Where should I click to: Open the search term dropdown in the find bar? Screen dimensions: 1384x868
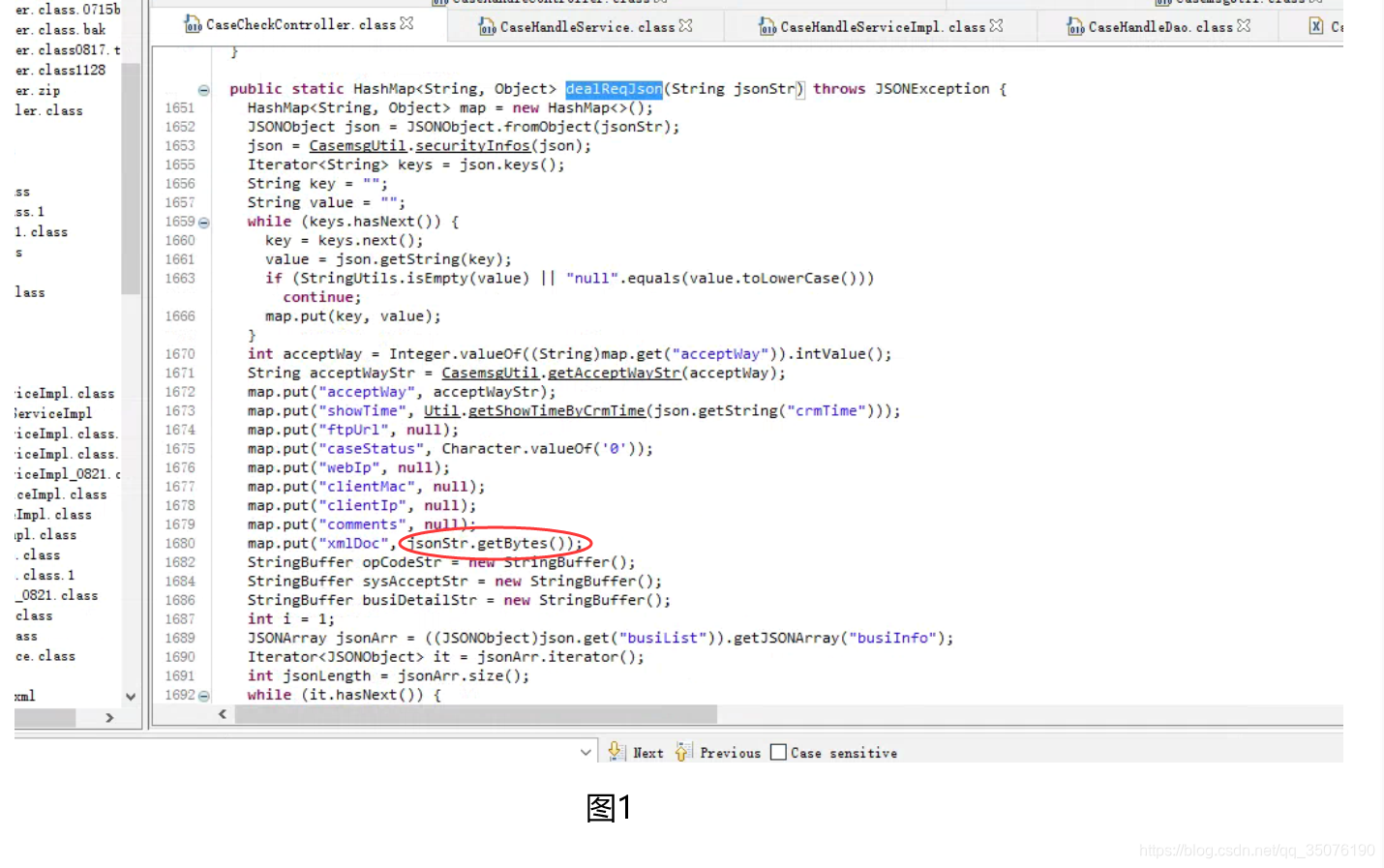click(586, 751)
